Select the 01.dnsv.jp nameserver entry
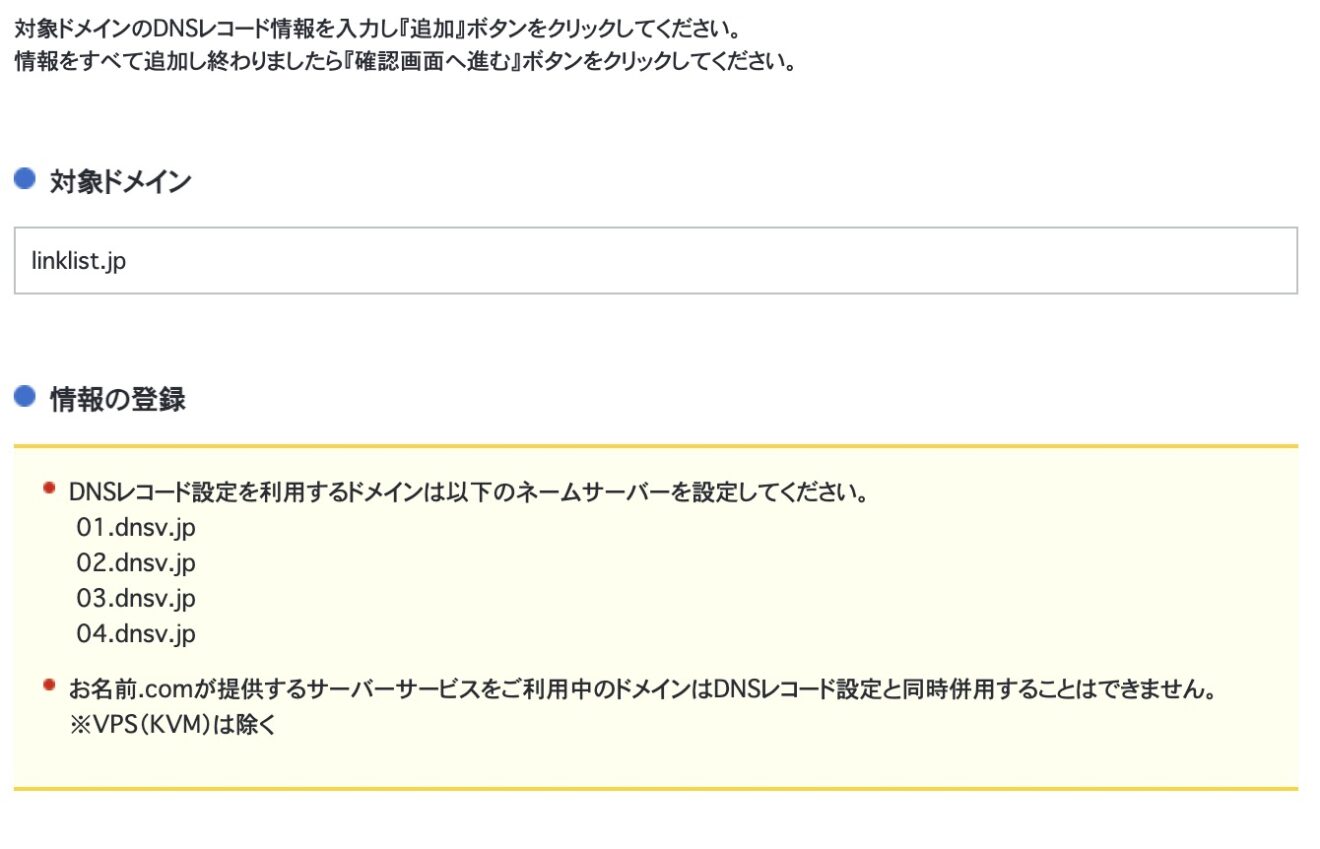Screen dimensions: 1320x849 point(136,527)
